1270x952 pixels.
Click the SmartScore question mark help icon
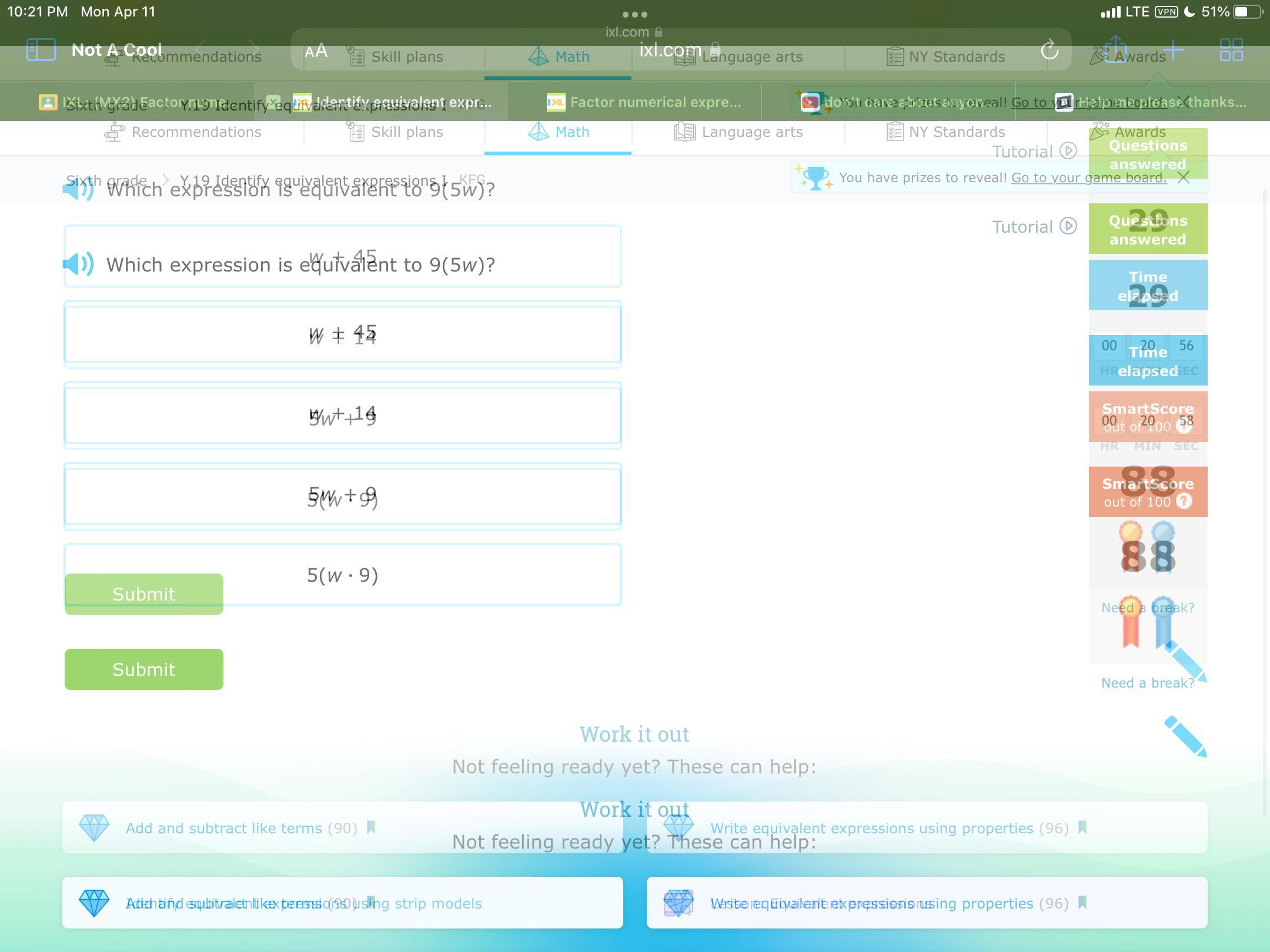tap(1184, 501)
